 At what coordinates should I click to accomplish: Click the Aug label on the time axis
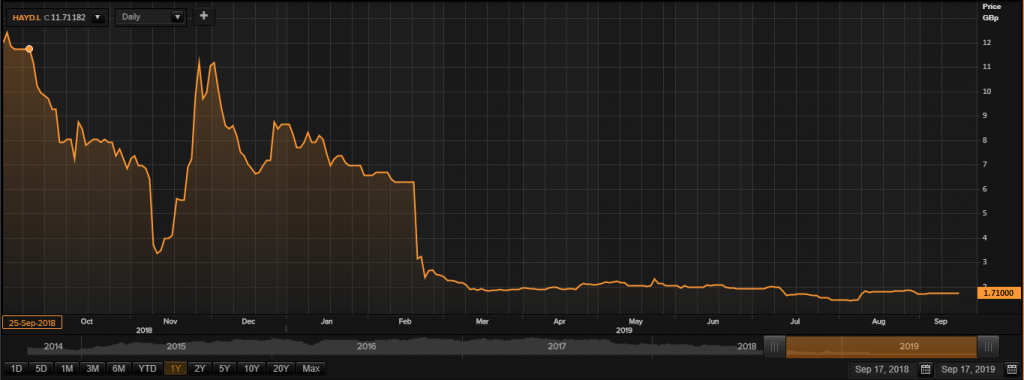click(879, 321)
